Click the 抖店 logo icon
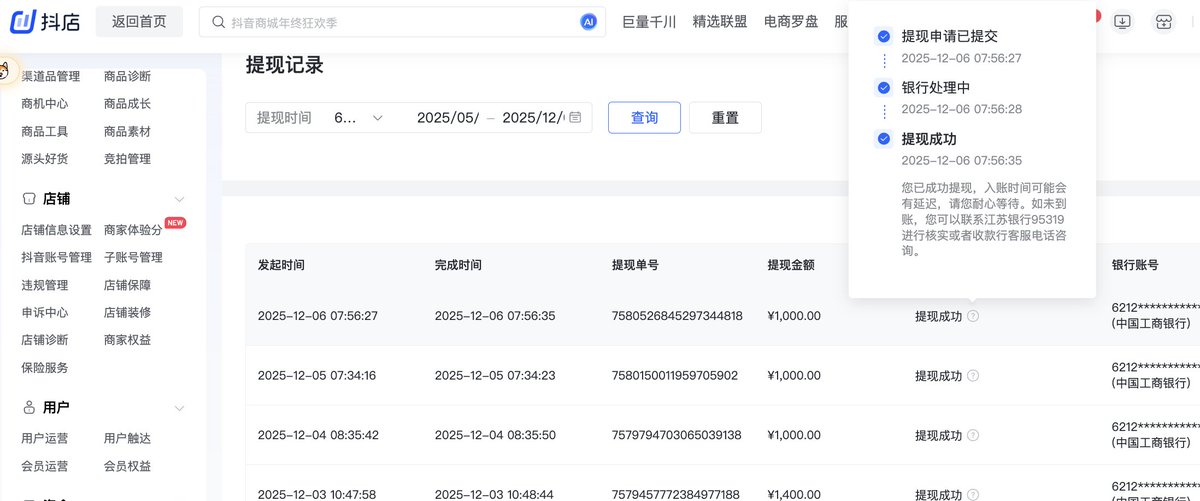The image size is (1200, 501). (x=23, y=20)
